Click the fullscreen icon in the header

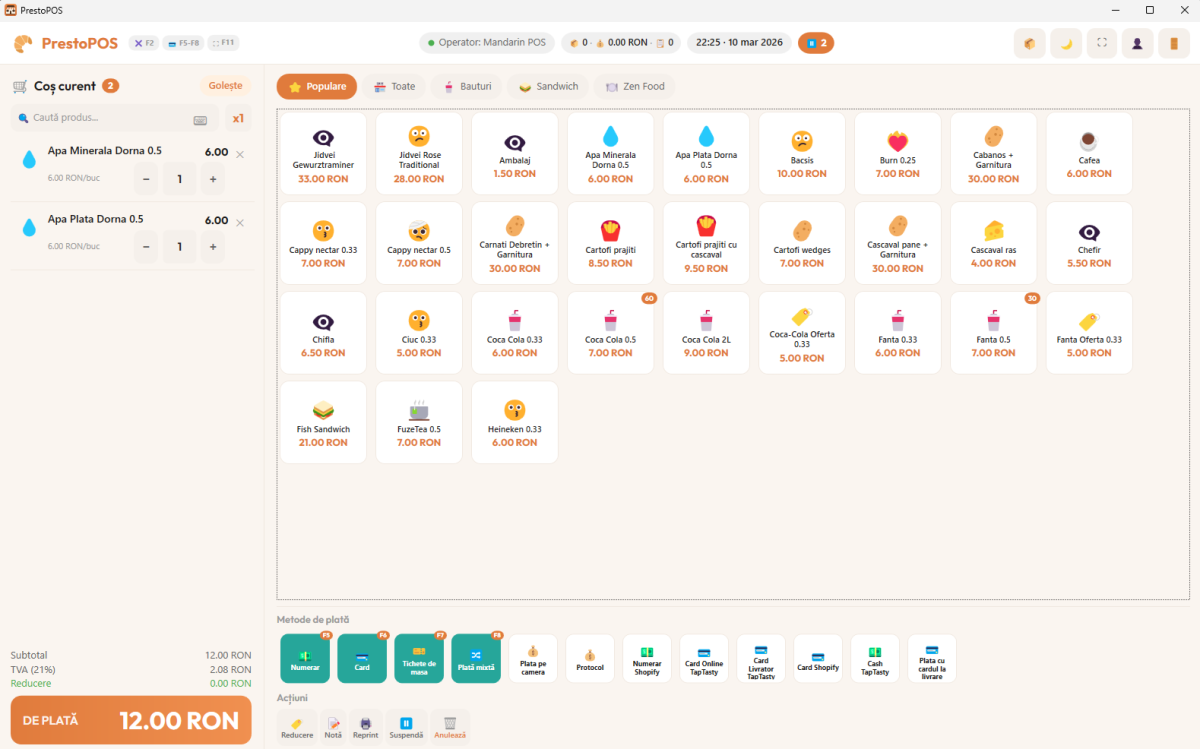coord(1101,43)
